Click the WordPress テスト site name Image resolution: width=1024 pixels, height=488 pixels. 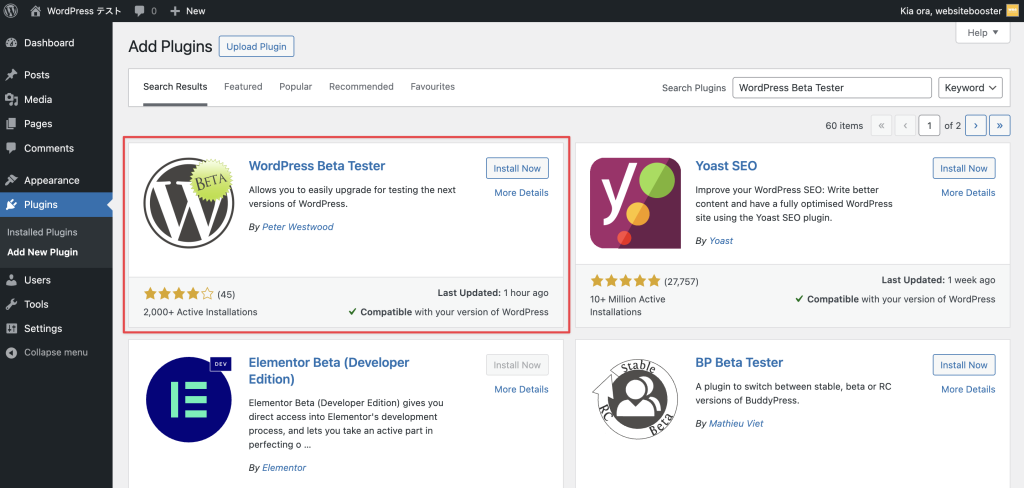(84, 11)
